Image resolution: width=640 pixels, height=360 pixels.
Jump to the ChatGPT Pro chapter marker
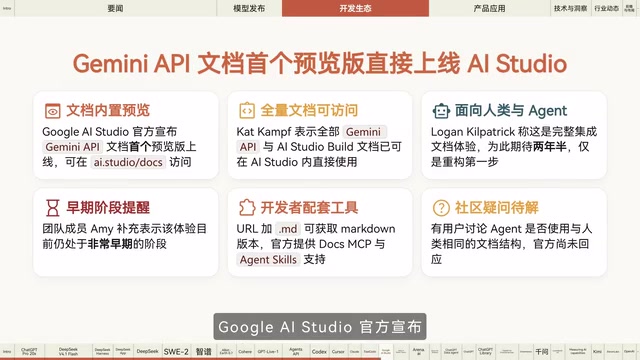click(x=29, y=351)
